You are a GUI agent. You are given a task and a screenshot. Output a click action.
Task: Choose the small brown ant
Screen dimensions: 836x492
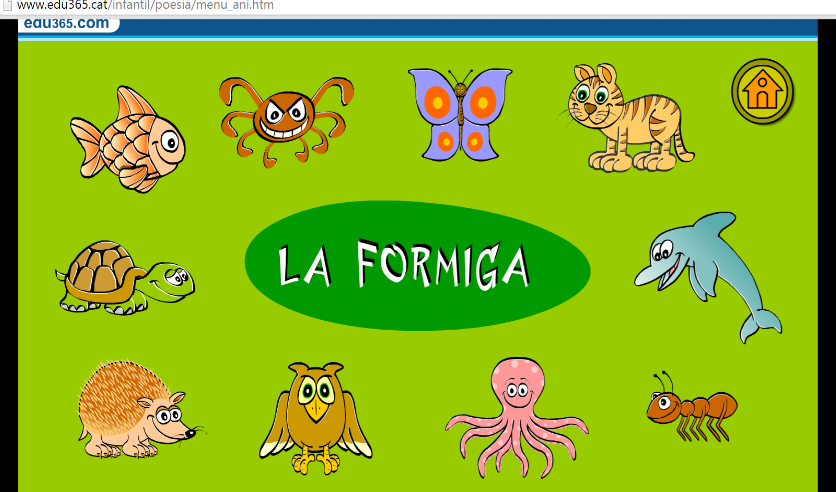click(690, 407)
